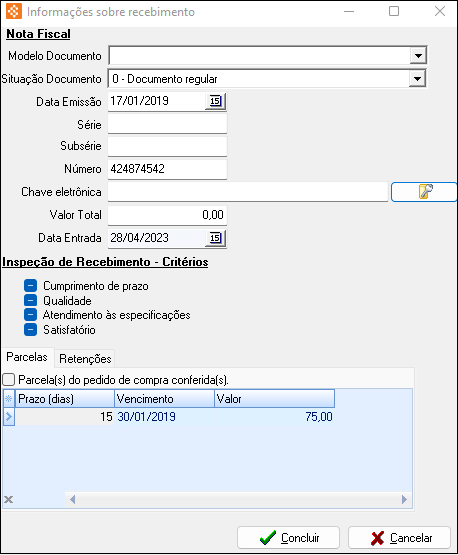Image resolution: width=458 pixels, height=555 pixels.
Task: Click the X delete icon below the grid
Action: click(x=8, y=499)
